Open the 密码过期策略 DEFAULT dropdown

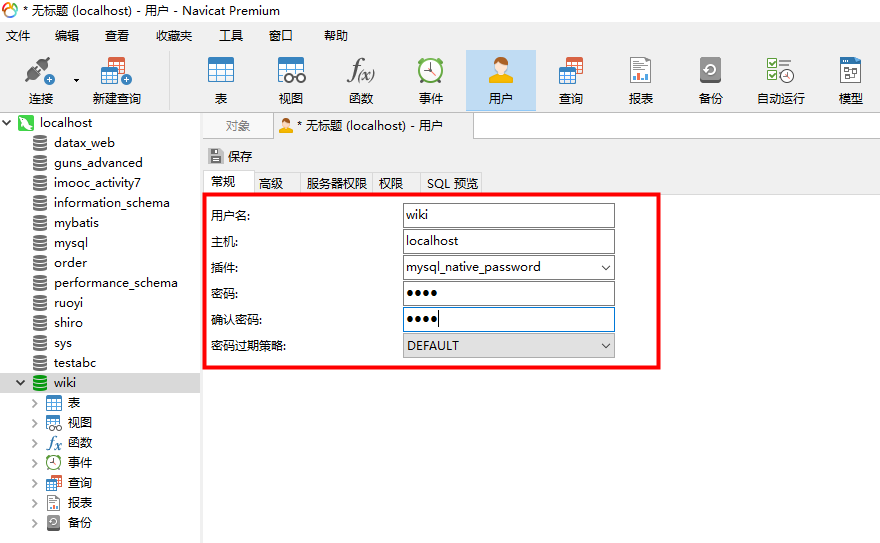click(x=508, y=346)
